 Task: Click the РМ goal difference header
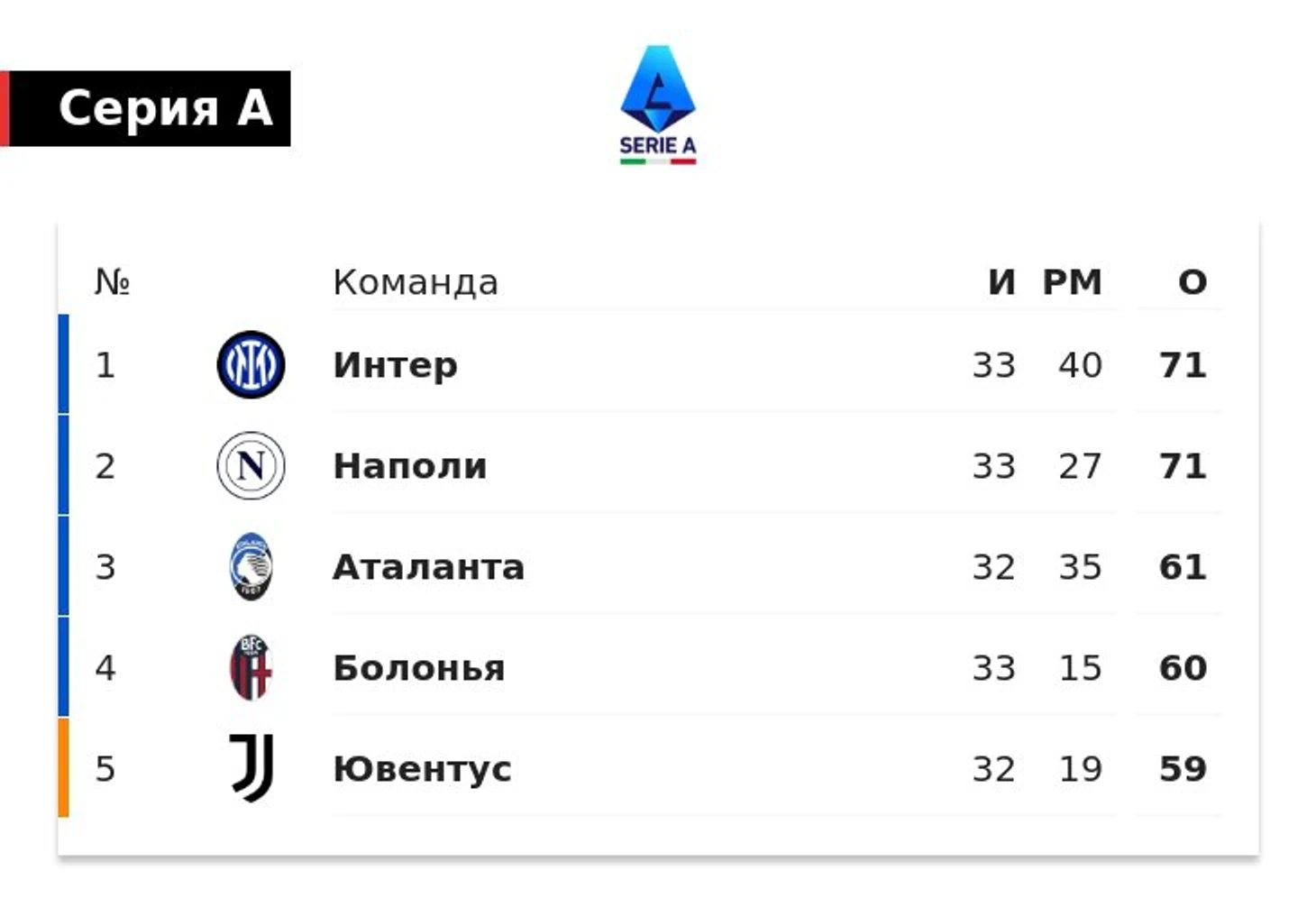click(x=1073, y=282)
